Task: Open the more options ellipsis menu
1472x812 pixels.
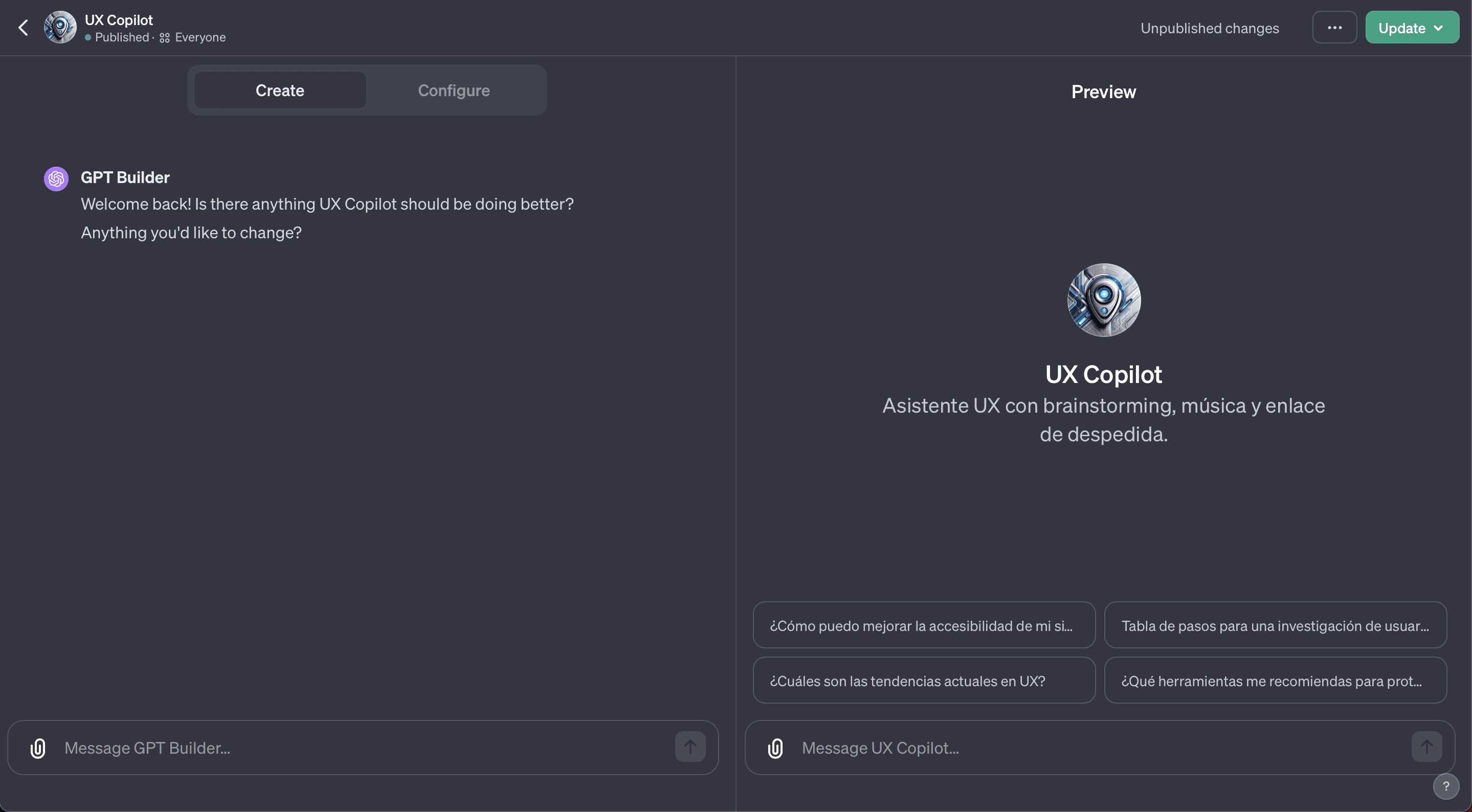Action: click(1334, 27)
